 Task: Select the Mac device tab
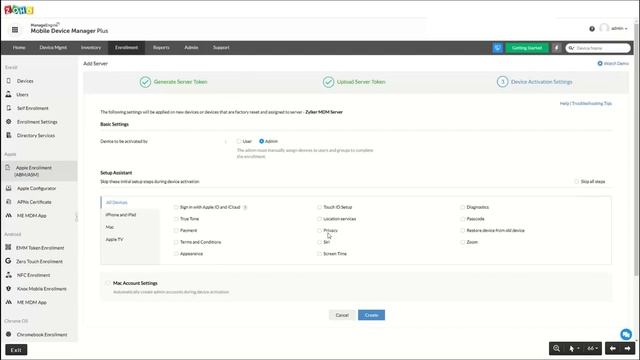tap(110, 227)
